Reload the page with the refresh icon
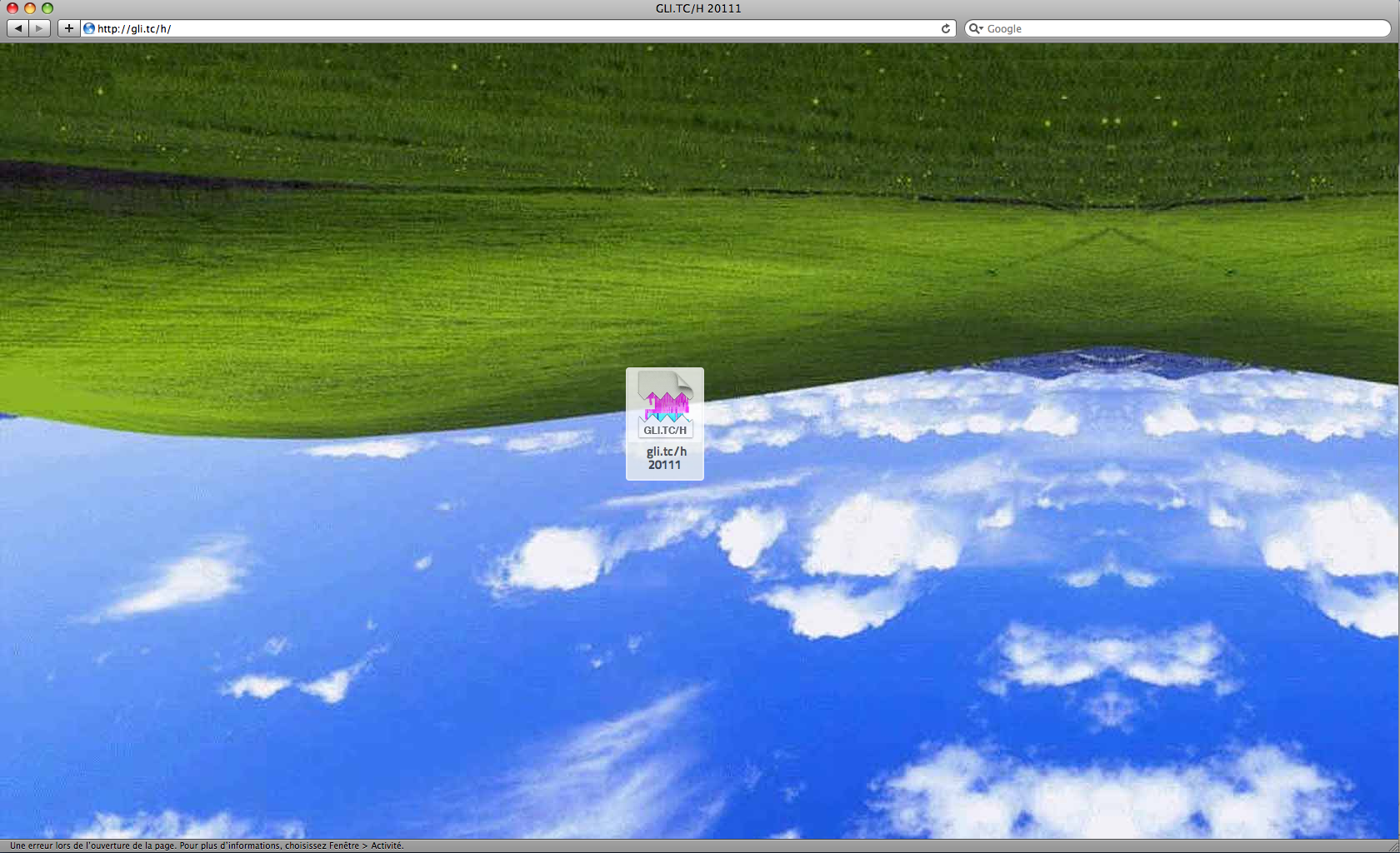The width and height of the screenshot is (1400, 853). click(946, 28)
